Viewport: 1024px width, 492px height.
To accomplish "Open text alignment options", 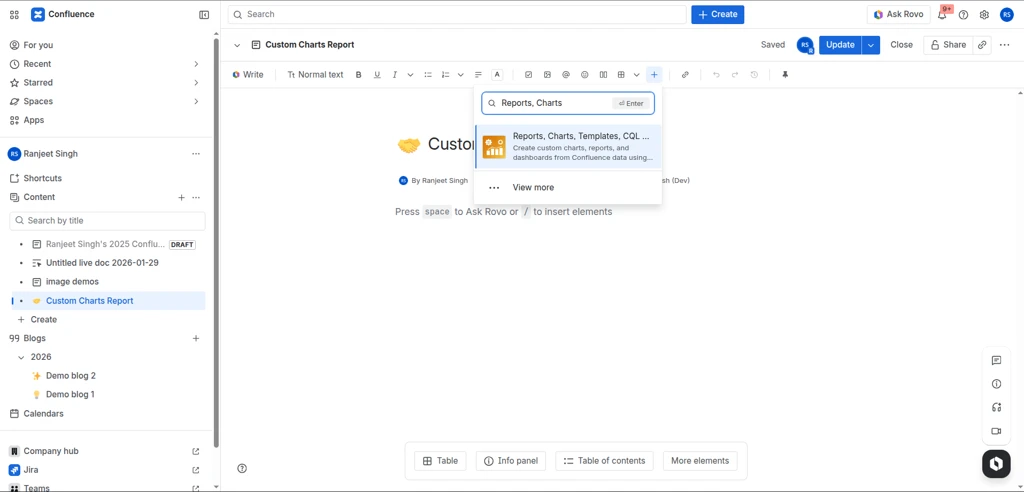I will (478, 74).
